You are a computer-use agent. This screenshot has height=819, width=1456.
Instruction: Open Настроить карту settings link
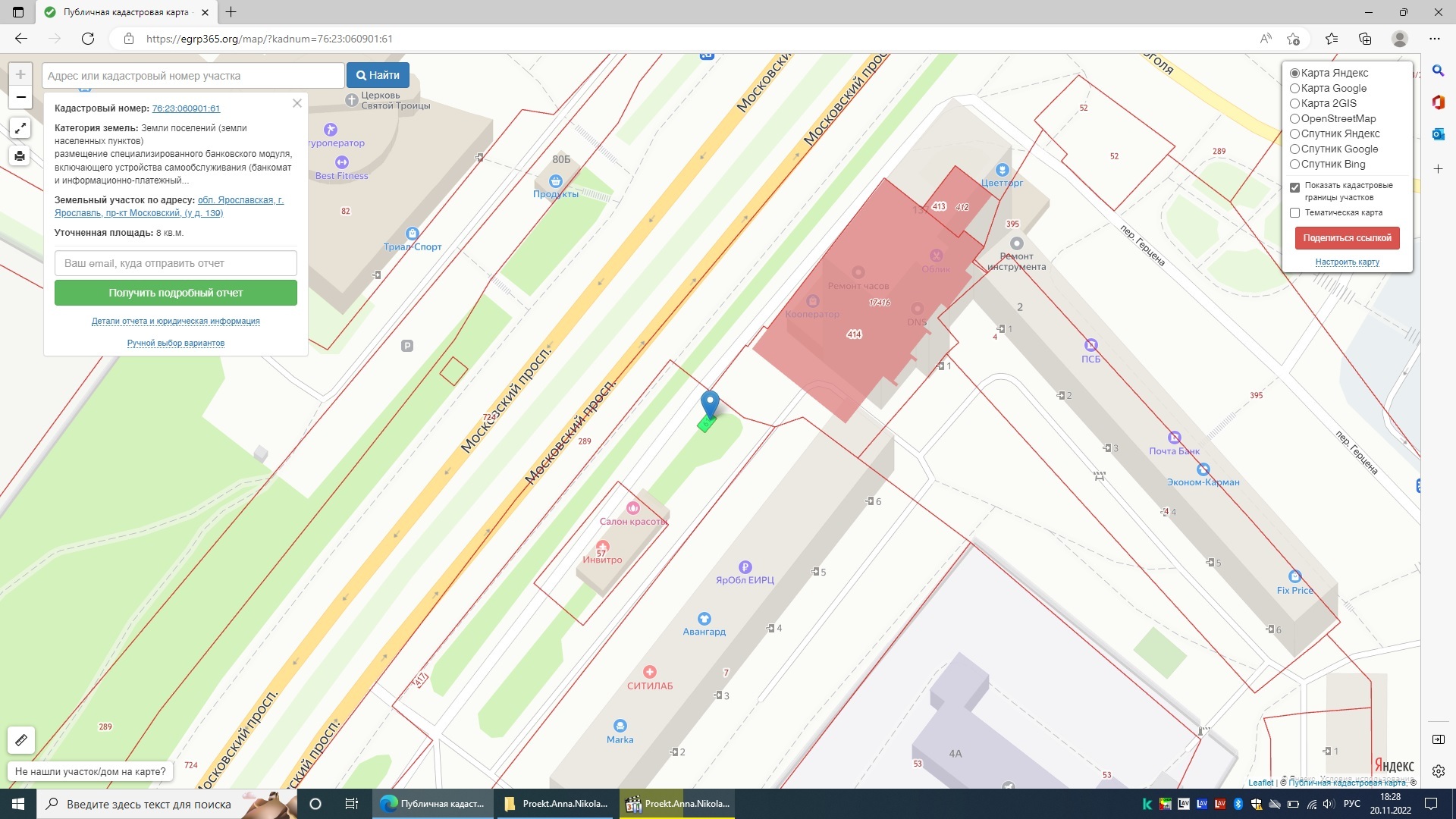(x=1347, y=261)
